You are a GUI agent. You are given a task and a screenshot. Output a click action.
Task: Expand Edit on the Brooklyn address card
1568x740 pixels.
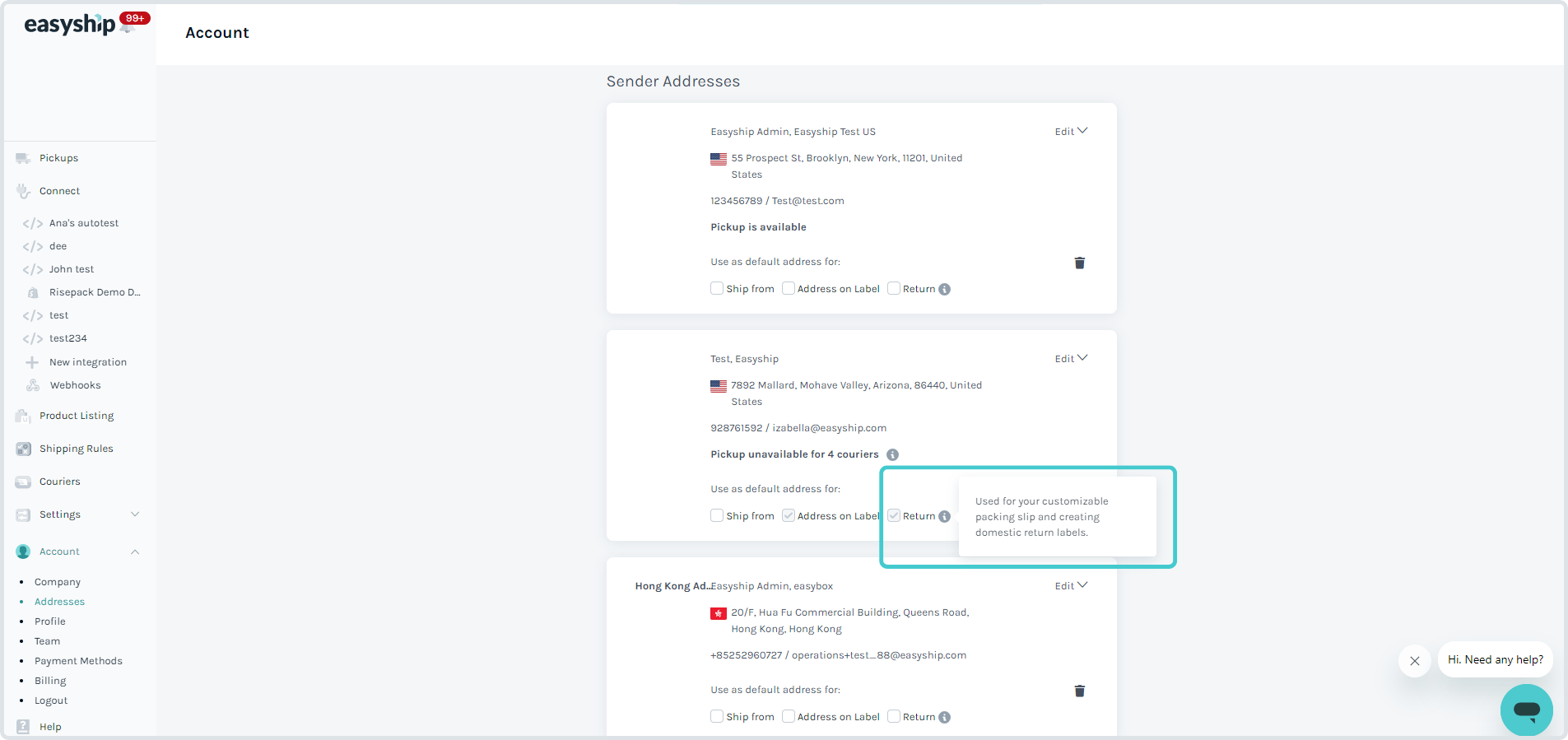1071,132
